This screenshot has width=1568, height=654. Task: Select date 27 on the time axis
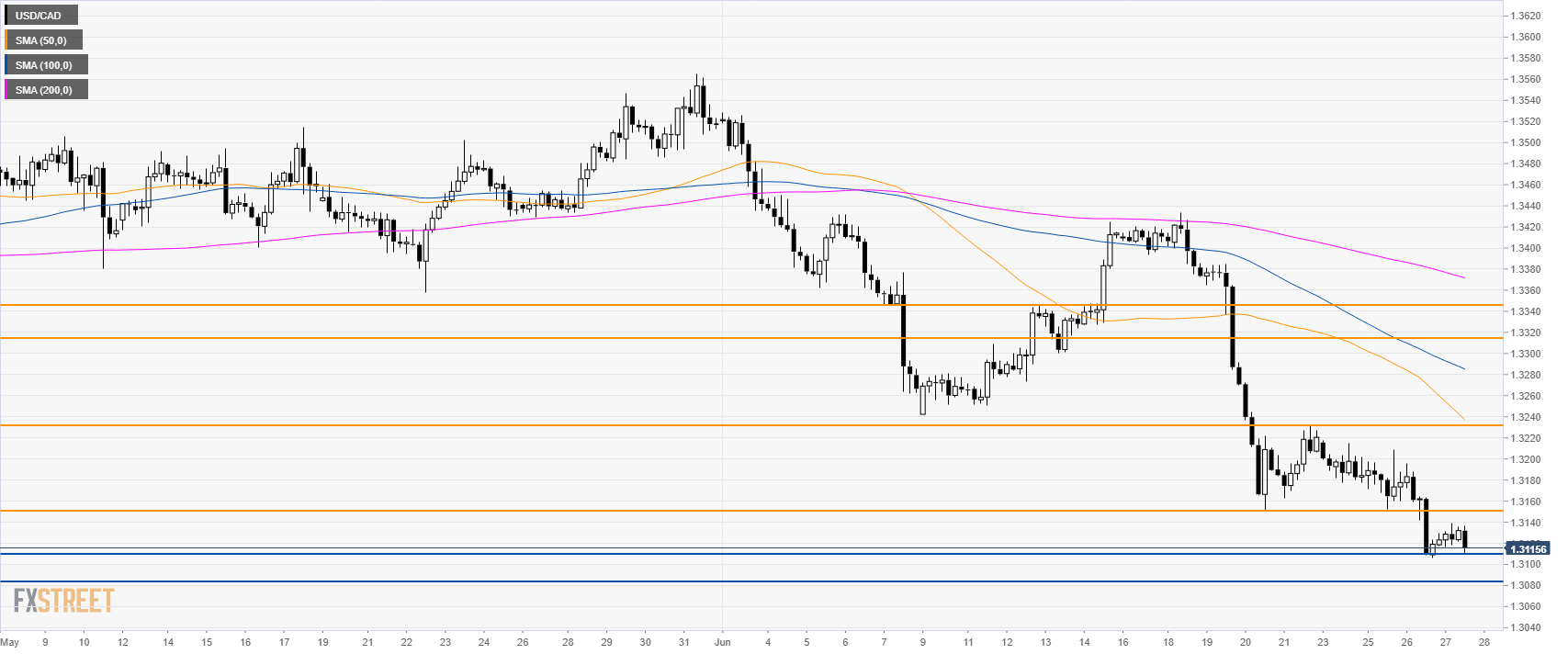click(x=1446, y=642)
